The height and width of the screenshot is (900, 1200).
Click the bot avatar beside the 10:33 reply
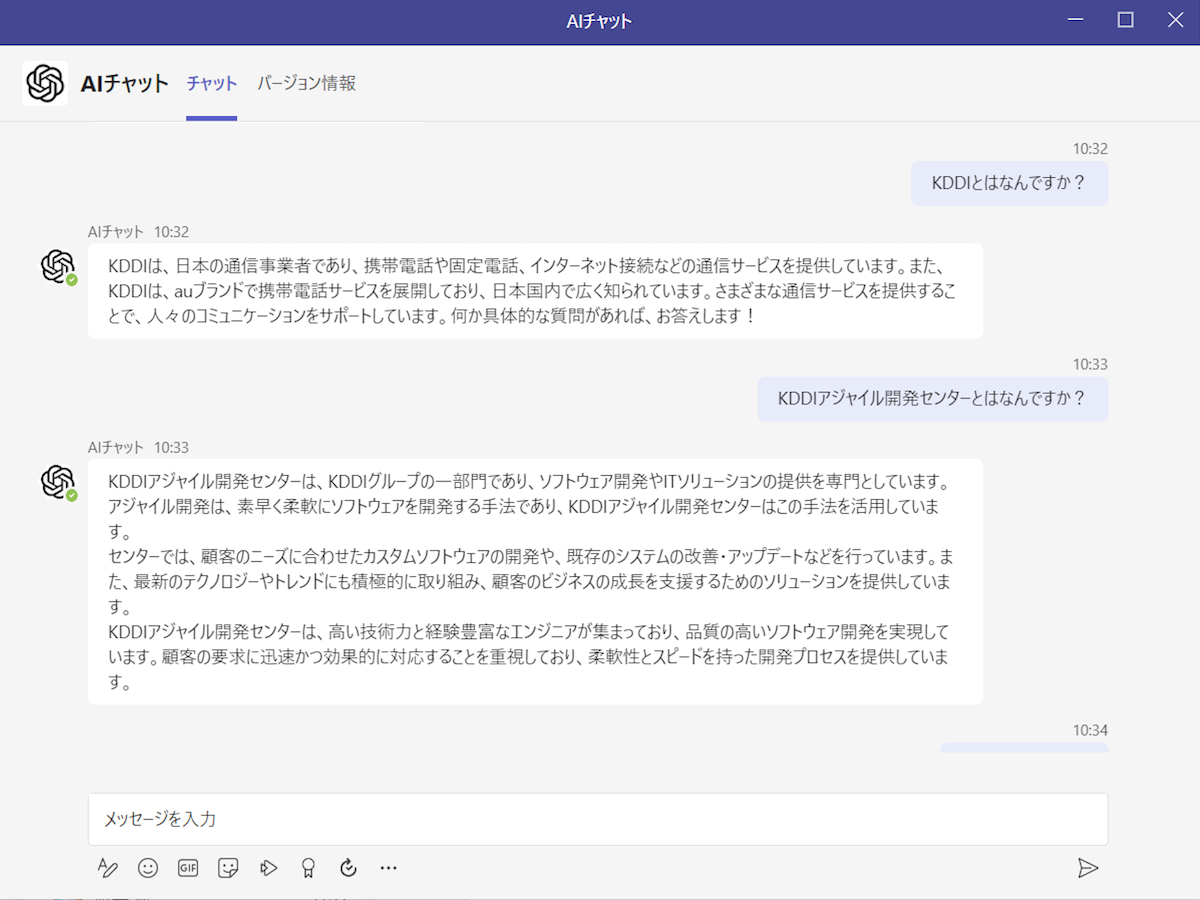pos(57,481)
